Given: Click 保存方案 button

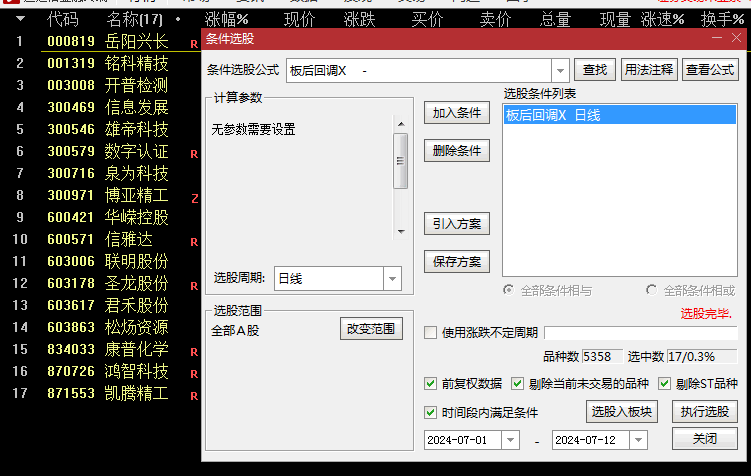Looking at the screenshot, I should [456, 261].
